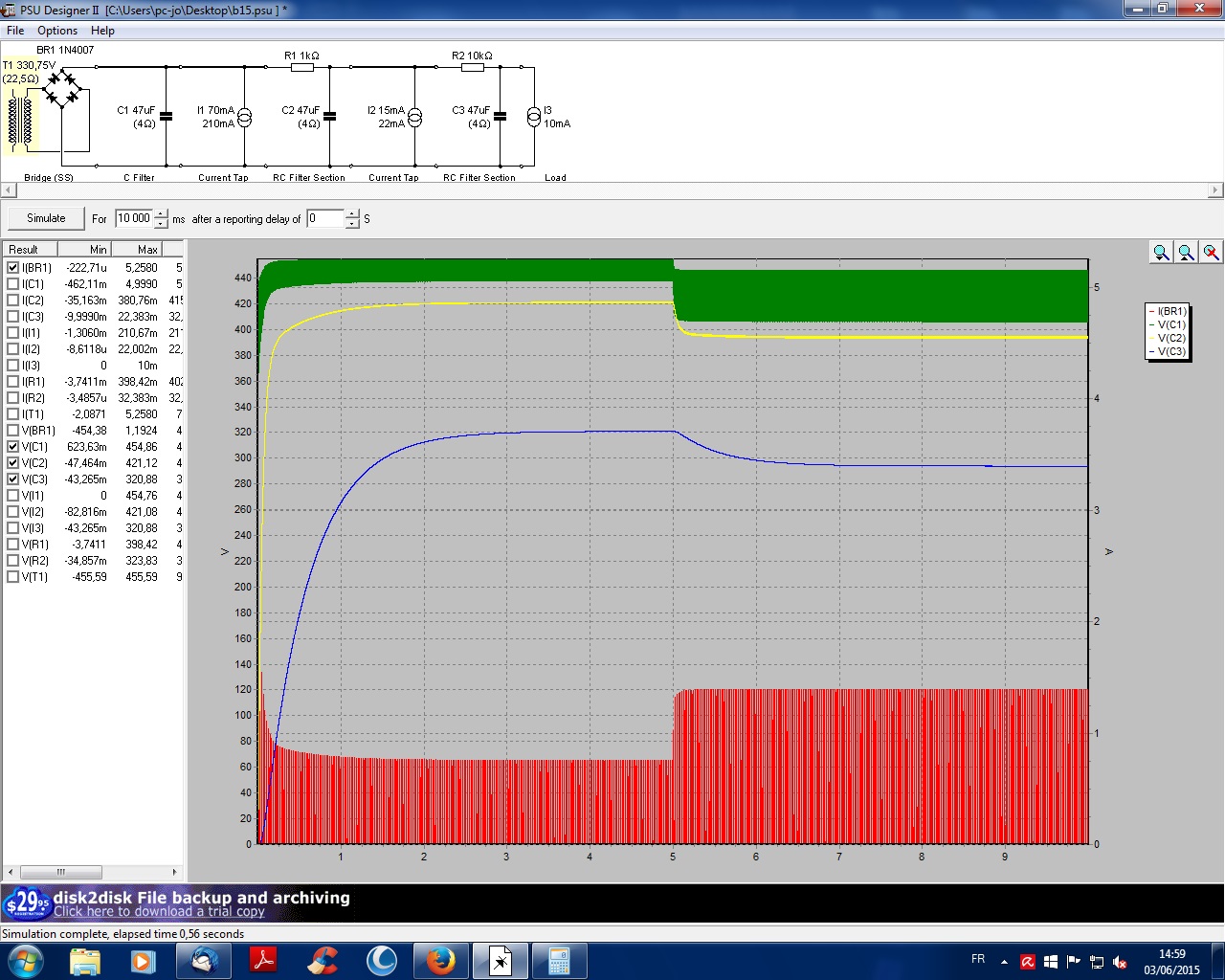Click the disk2disk trial download link
The width and height of the screenshot is (1225, 980).
[159, 912]
